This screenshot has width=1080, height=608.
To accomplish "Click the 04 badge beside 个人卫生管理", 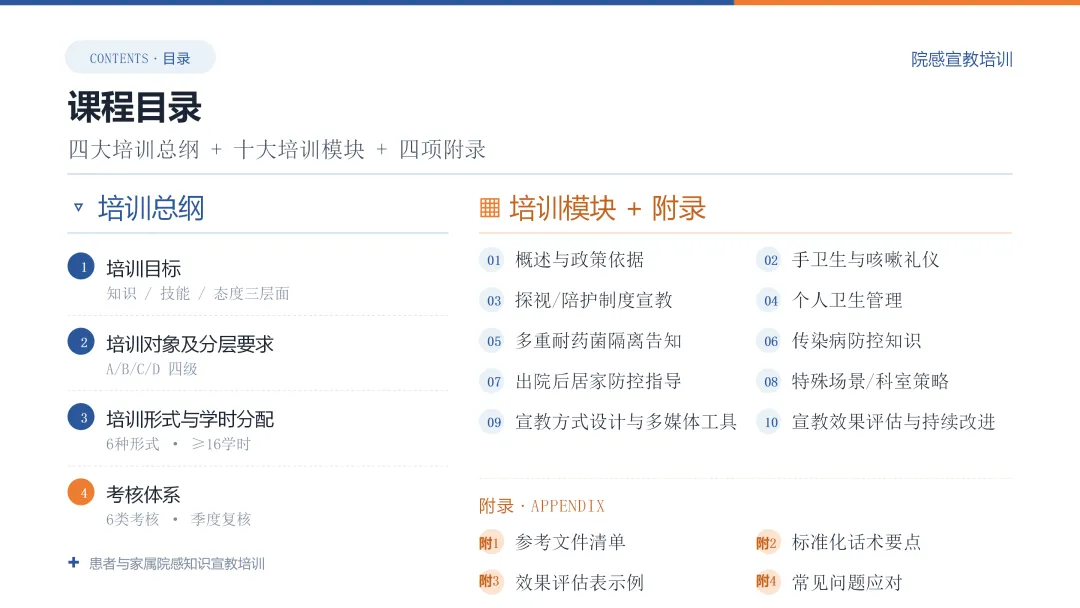I will coord(770,301).
